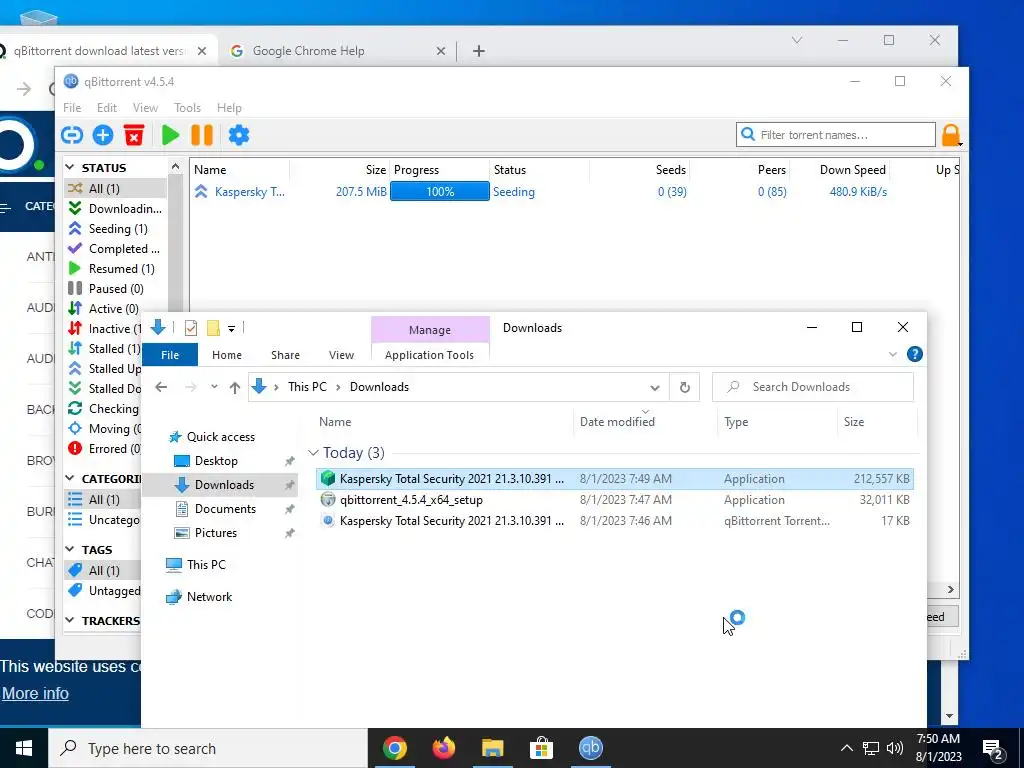Viewport: 1024px width, 768px height.
Task: Select Checking status filter
Action: click(104, 409)
